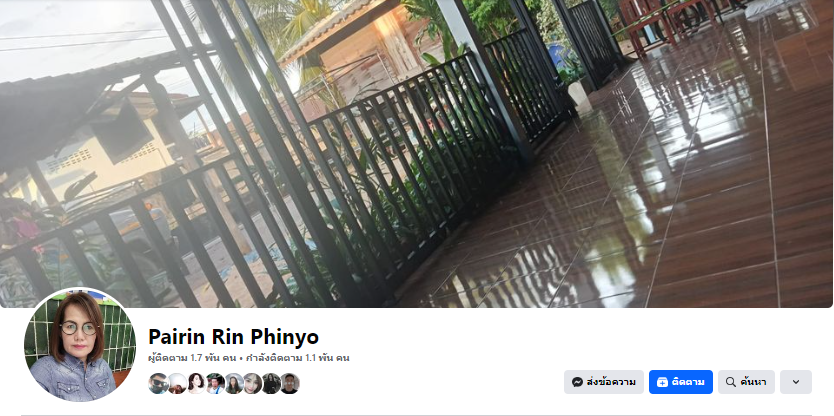
Task: Click the profile name Pairin Rin Phinyo
Action: [x=233, y=337]
